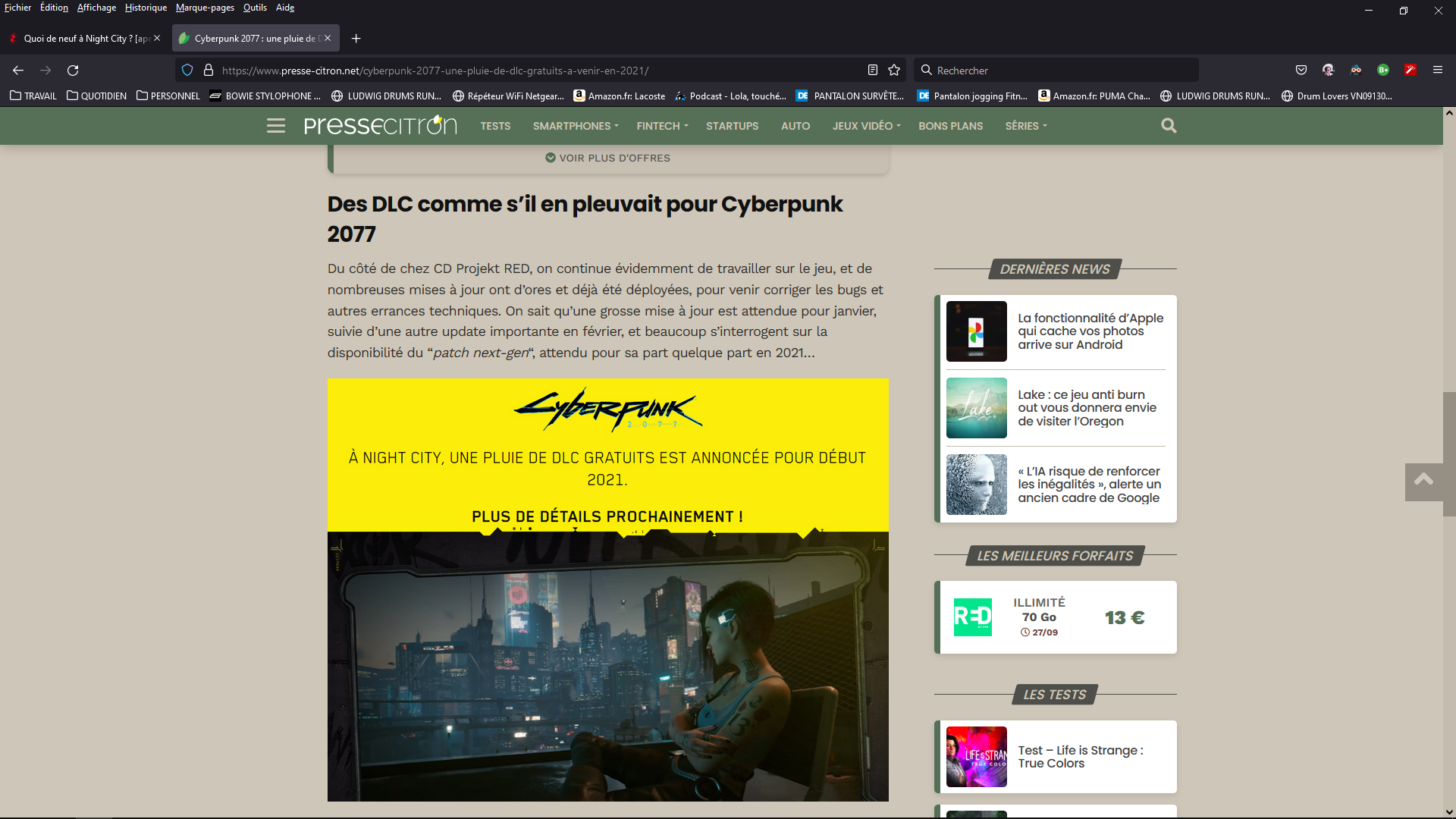This screenshot has width=1456, height=819.
Task: Open the Répéteur WiFi Netgear bookmark
Action: tap(508, 96)
